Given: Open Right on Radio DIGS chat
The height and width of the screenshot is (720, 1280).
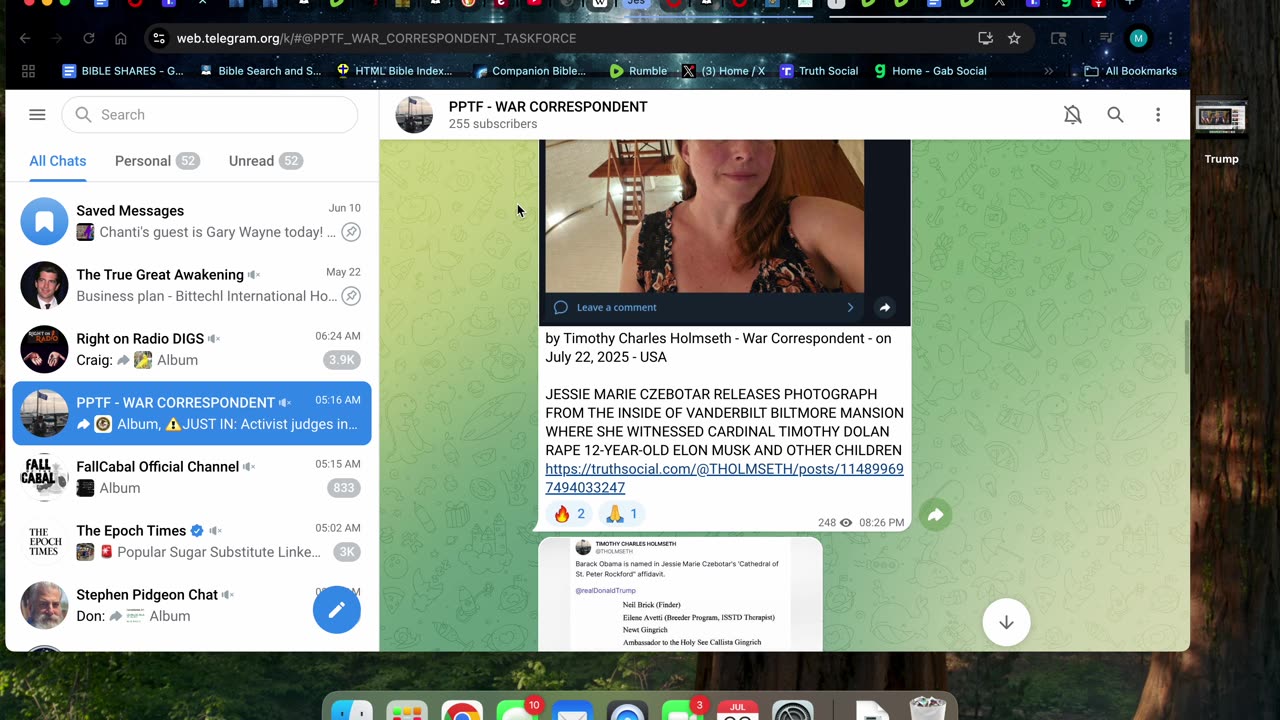Looking at the screenshot, I should 191,349.
